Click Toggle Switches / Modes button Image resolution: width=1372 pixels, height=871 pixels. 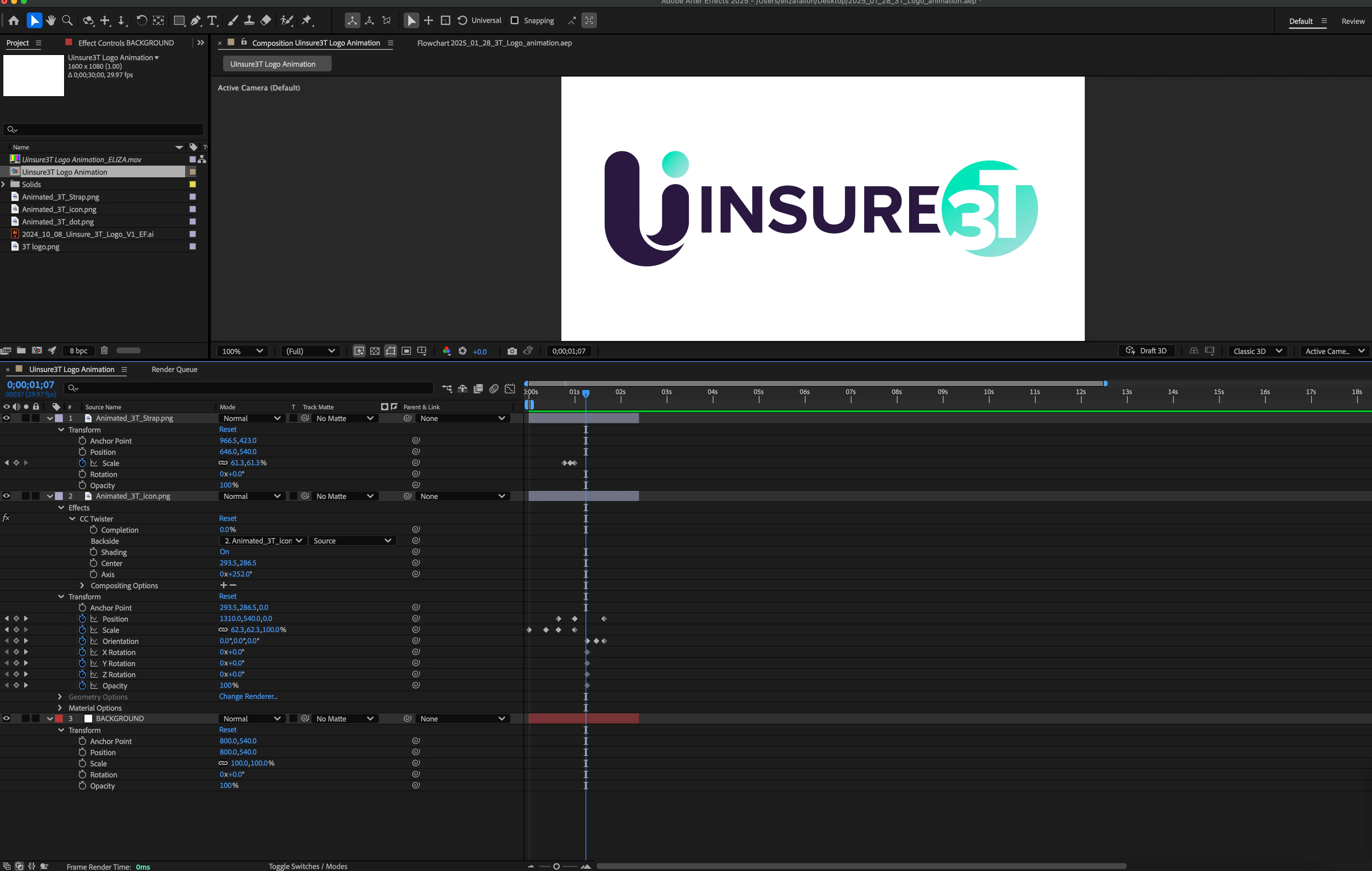coord(308,866)
